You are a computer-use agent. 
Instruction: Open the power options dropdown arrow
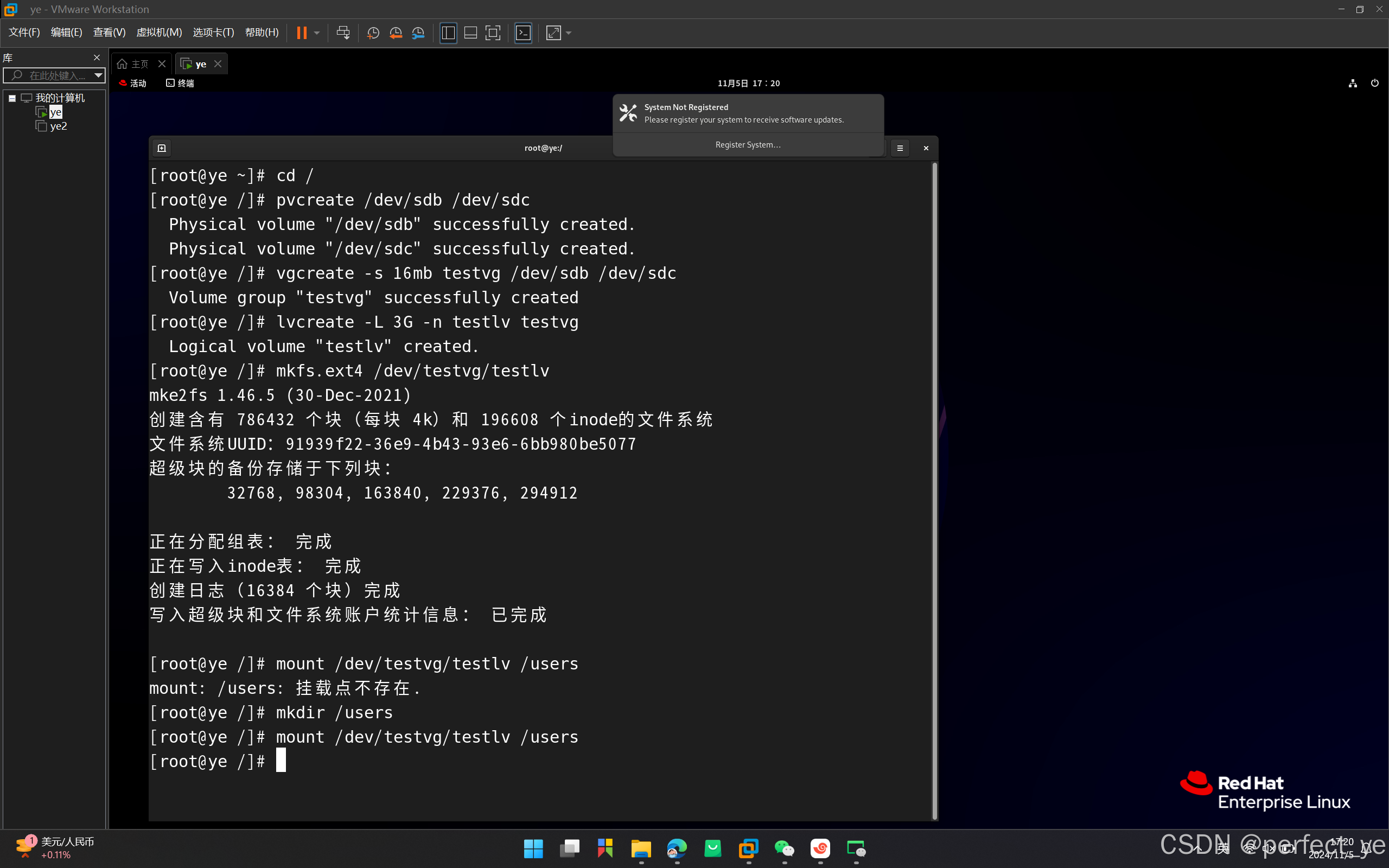click(317, 33)
